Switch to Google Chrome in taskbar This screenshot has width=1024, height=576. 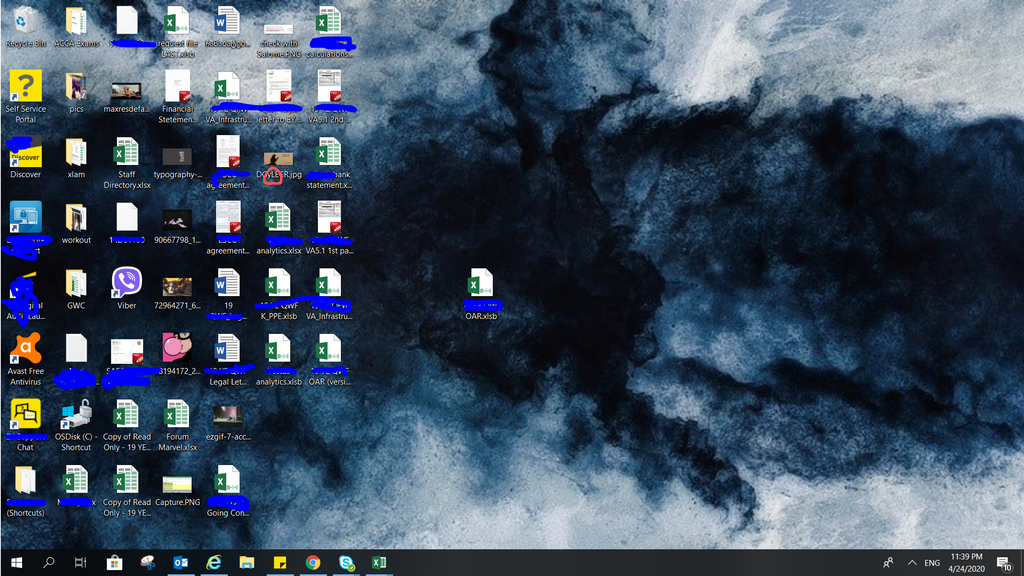pyautogui.click(x=313, y=562)
